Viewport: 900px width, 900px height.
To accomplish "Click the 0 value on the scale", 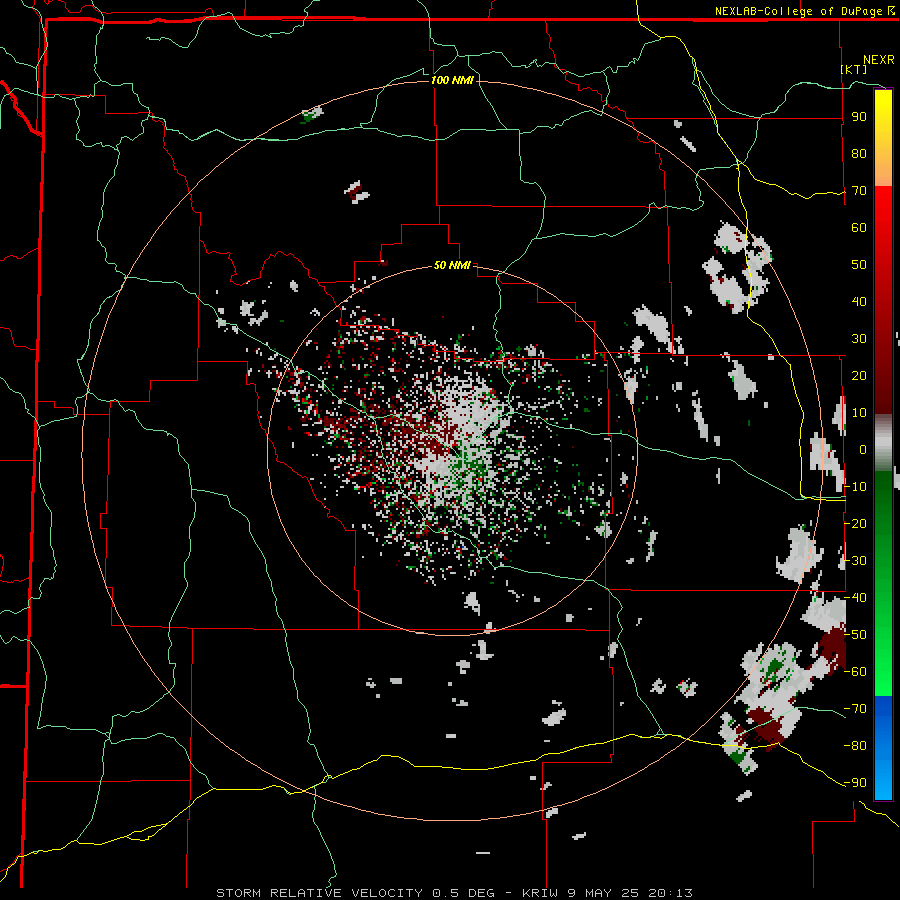I will (863, 449).
